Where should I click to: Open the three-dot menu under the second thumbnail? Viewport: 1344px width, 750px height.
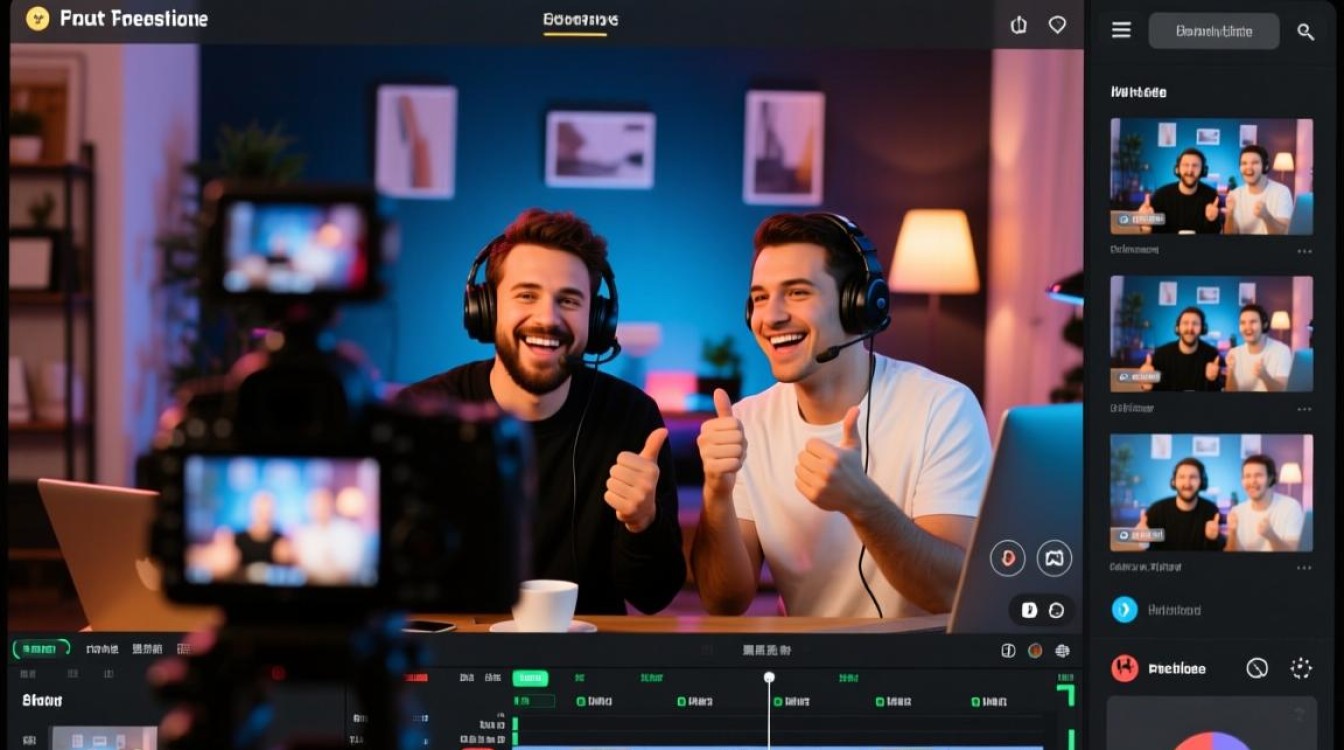(1304, 409)
